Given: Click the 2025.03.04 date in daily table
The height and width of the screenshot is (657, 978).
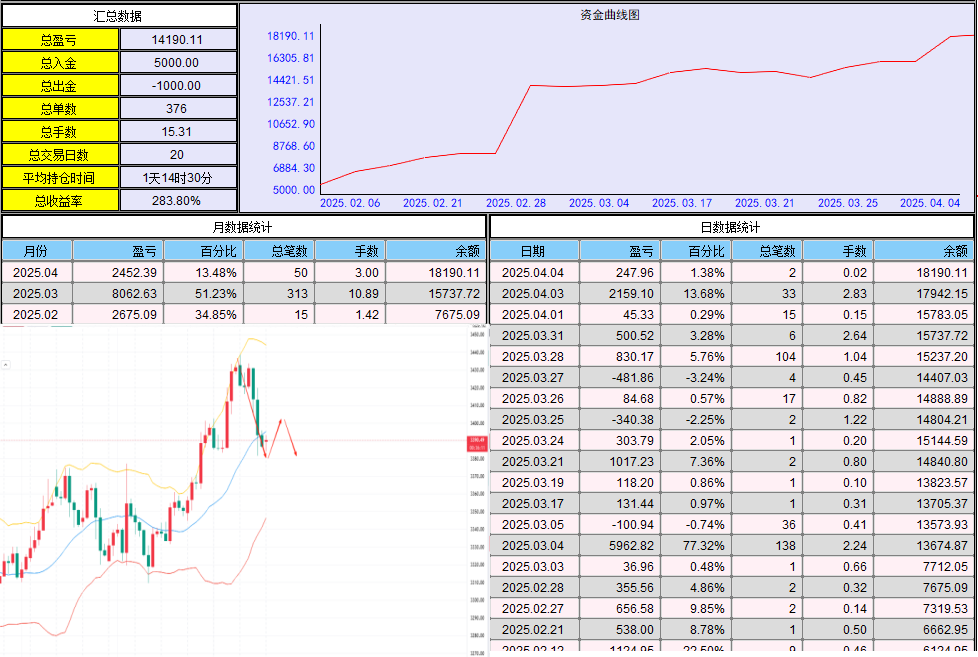Looking at the screenshot, I should coord(534,545).
